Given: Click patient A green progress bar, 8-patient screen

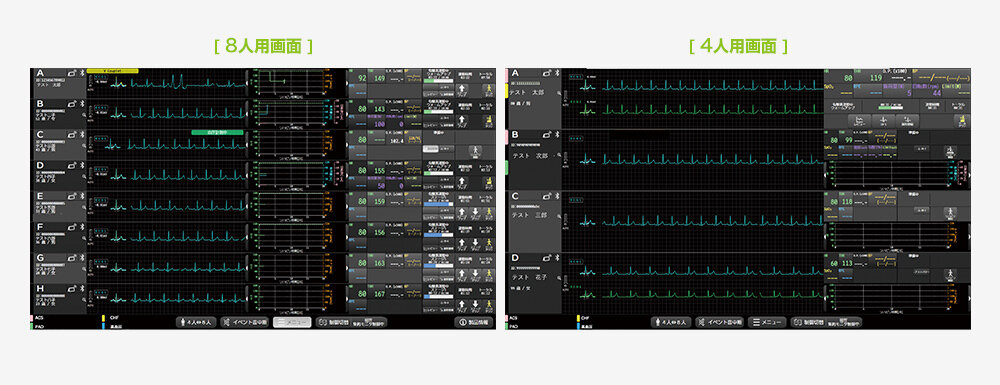Looking at the screenshot, I should tap(439, 81).
